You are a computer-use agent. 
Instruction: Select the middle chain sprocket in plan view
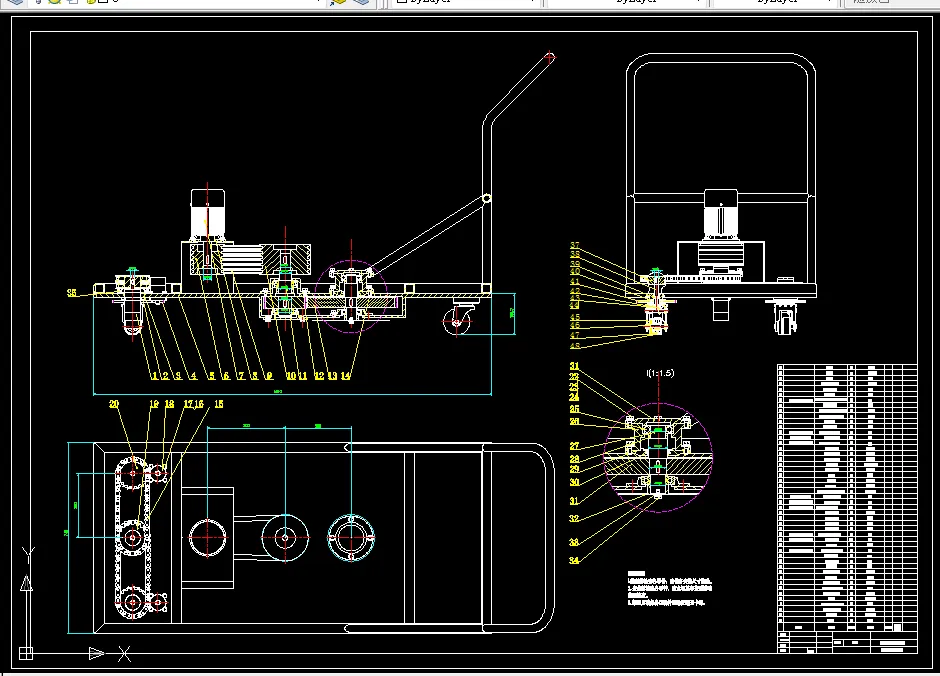[132, 537]
